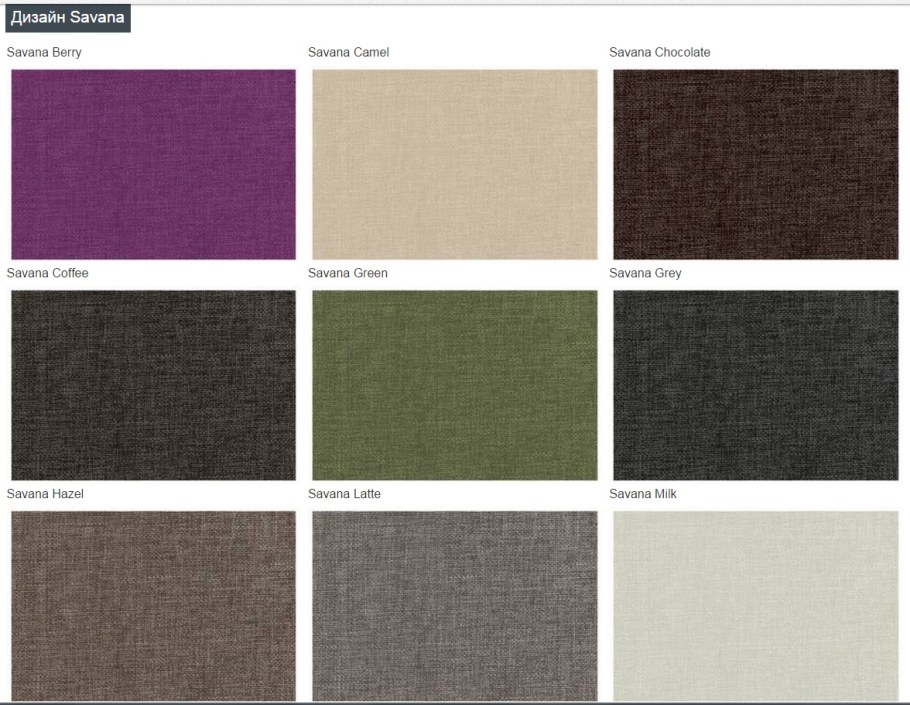Click the Savana Grey text label

tap(645, 273)
